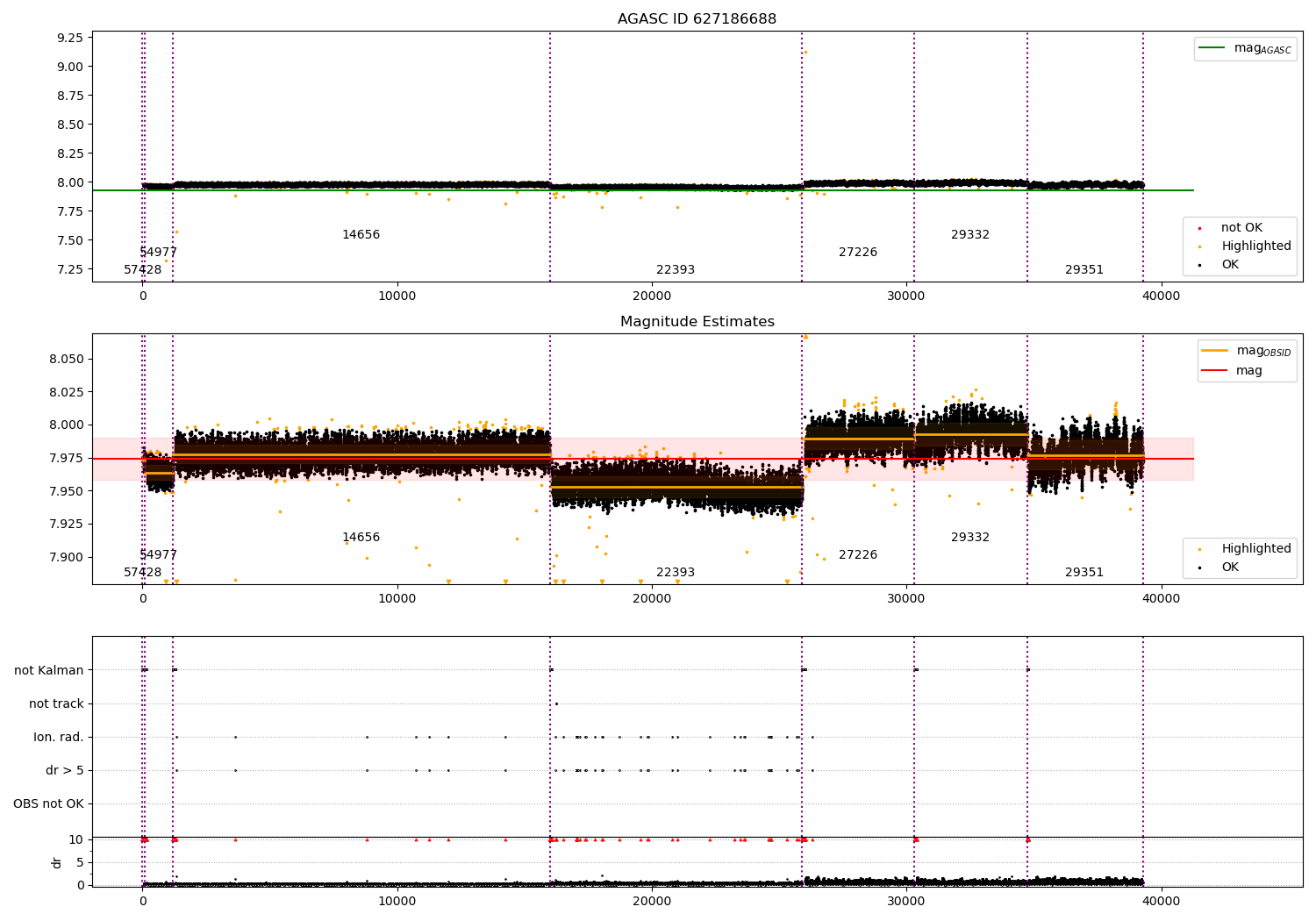The image size is (1316, 921).
Task: Click the 'OBS not OK' row label
Action: click(x=48, y=803)
